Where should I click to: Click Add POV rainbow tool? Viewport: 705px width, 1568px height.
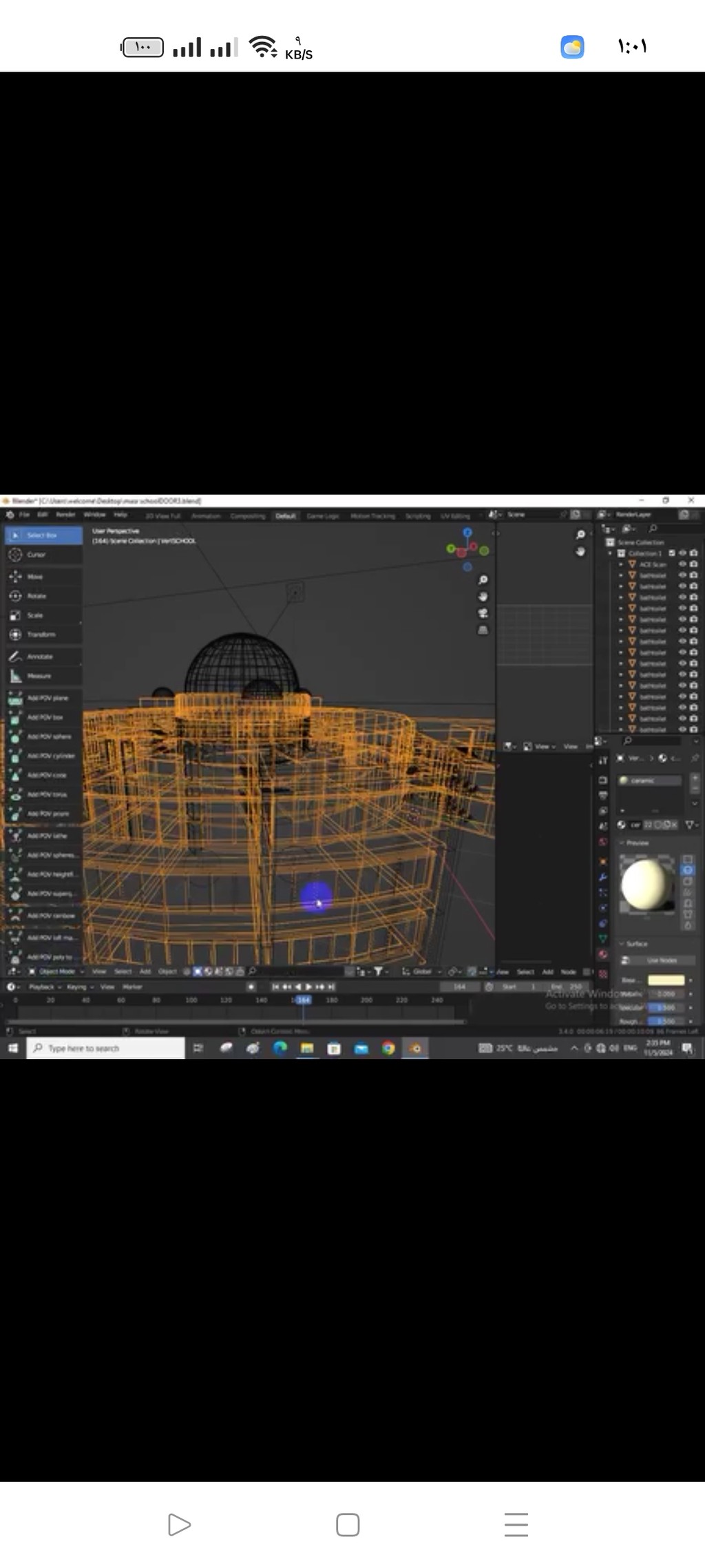point(43,916)
